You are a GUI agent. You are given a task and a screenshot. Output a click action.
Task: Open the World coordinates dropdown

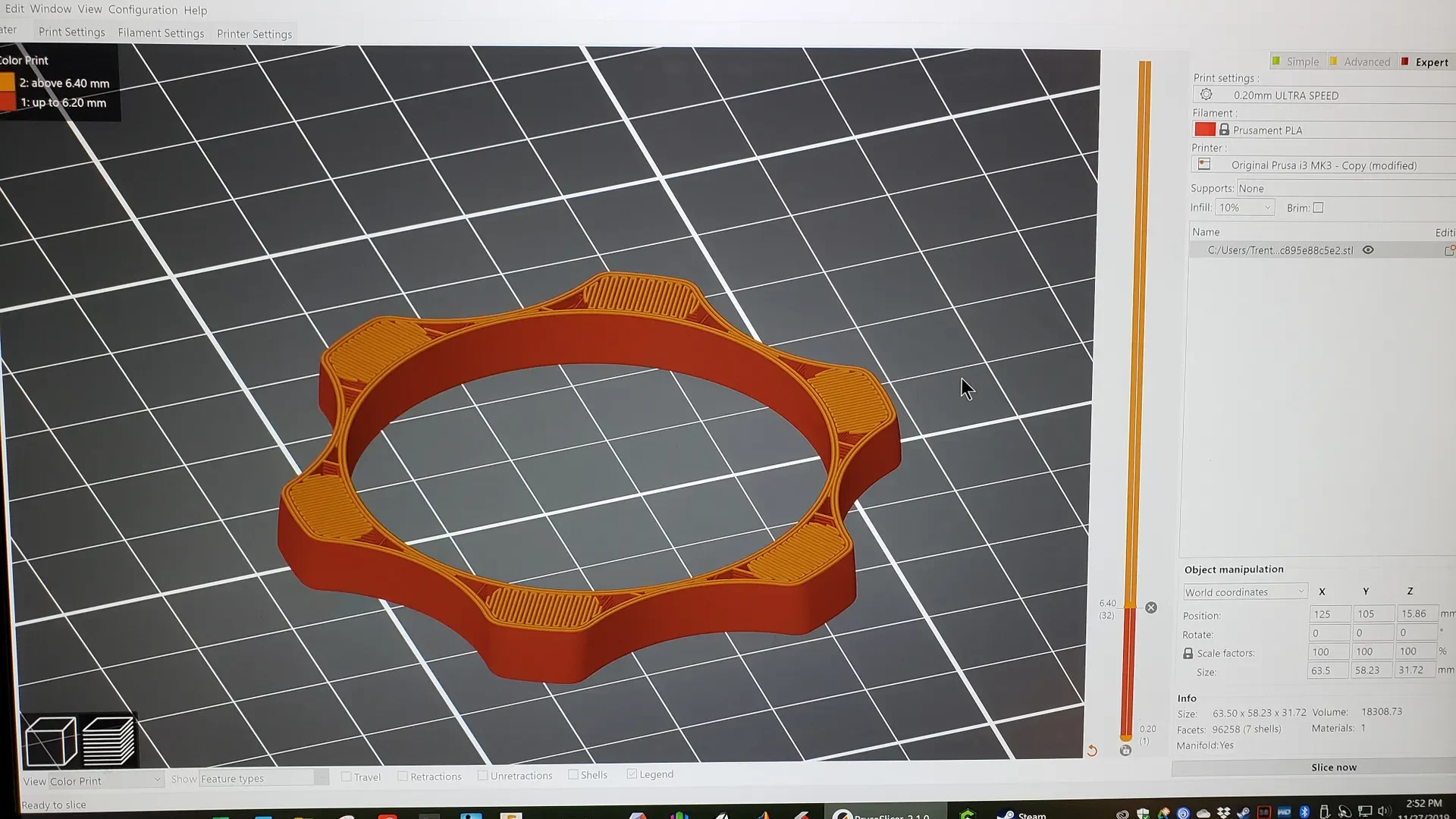click(x=1245, y=591)
